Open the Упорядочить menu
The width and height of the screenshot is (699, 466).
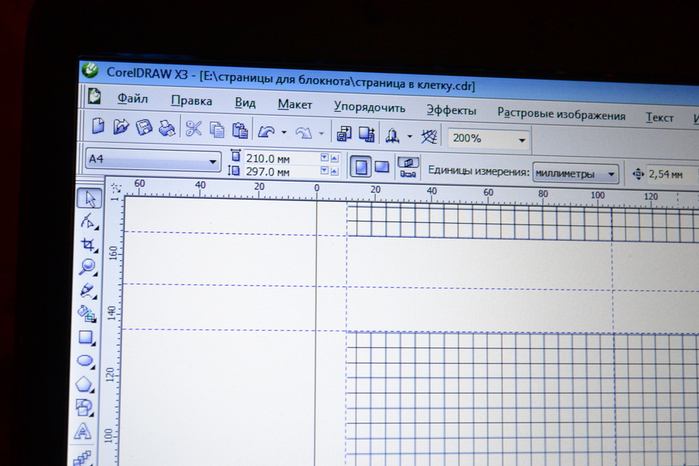click(x=369, y=107)
